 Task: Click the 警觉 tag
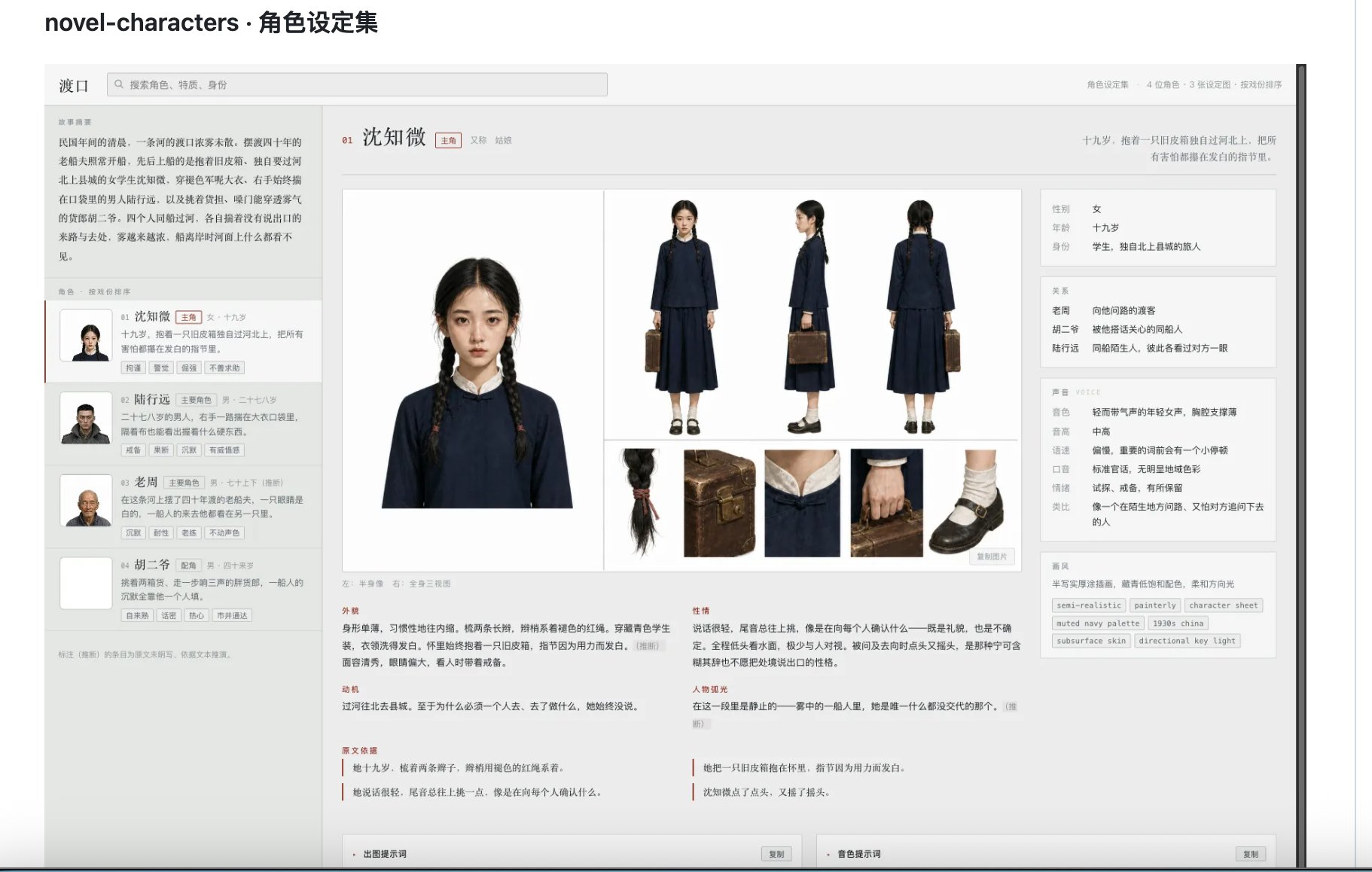pos(161,368)
